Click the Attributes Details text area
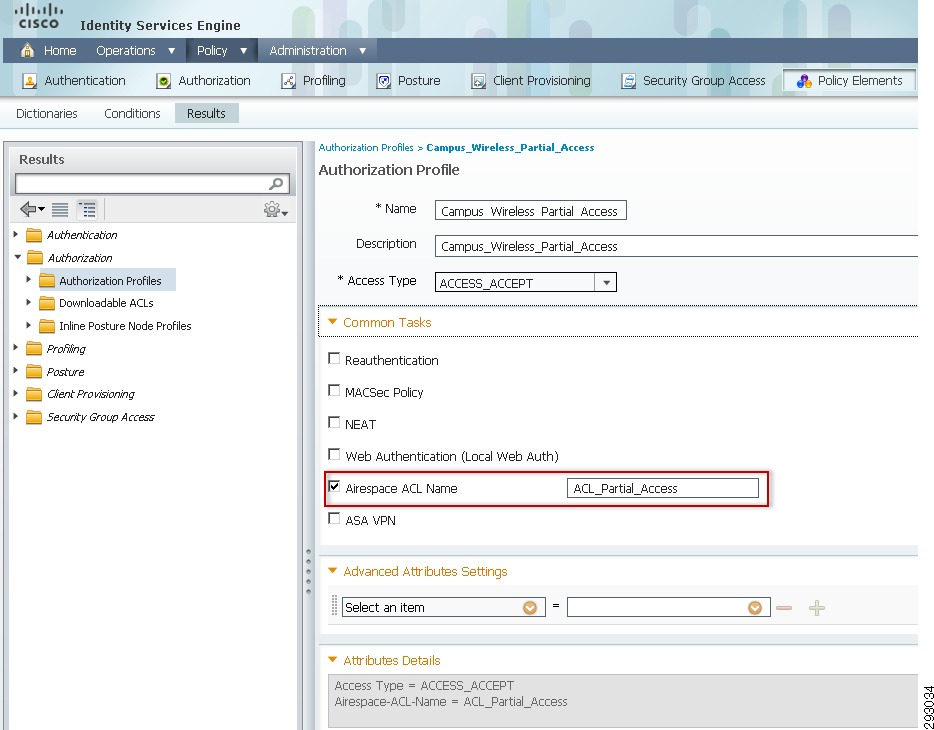 [x=622, y=700]
